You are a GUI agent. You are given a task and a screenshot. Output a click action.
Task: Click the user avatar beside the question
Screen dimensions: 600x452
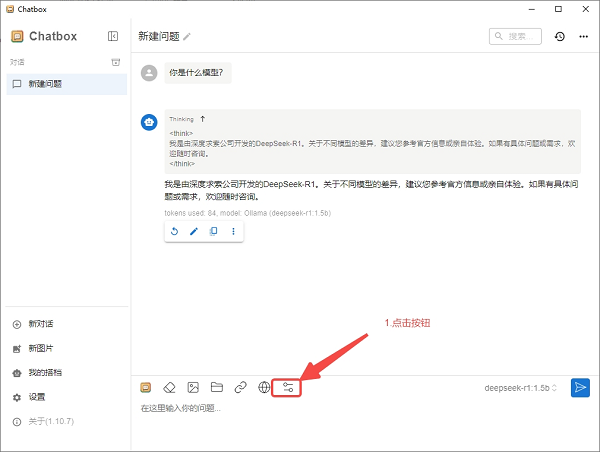(149, 73)
